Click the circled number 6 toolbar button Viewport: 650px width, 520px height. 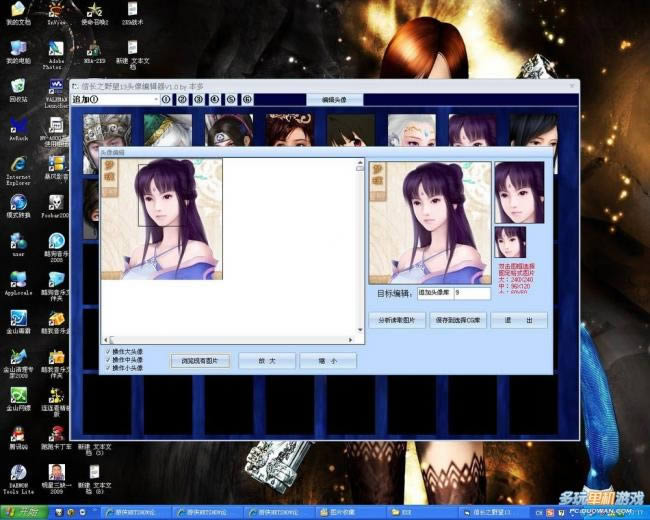click(x=247, y=99)
